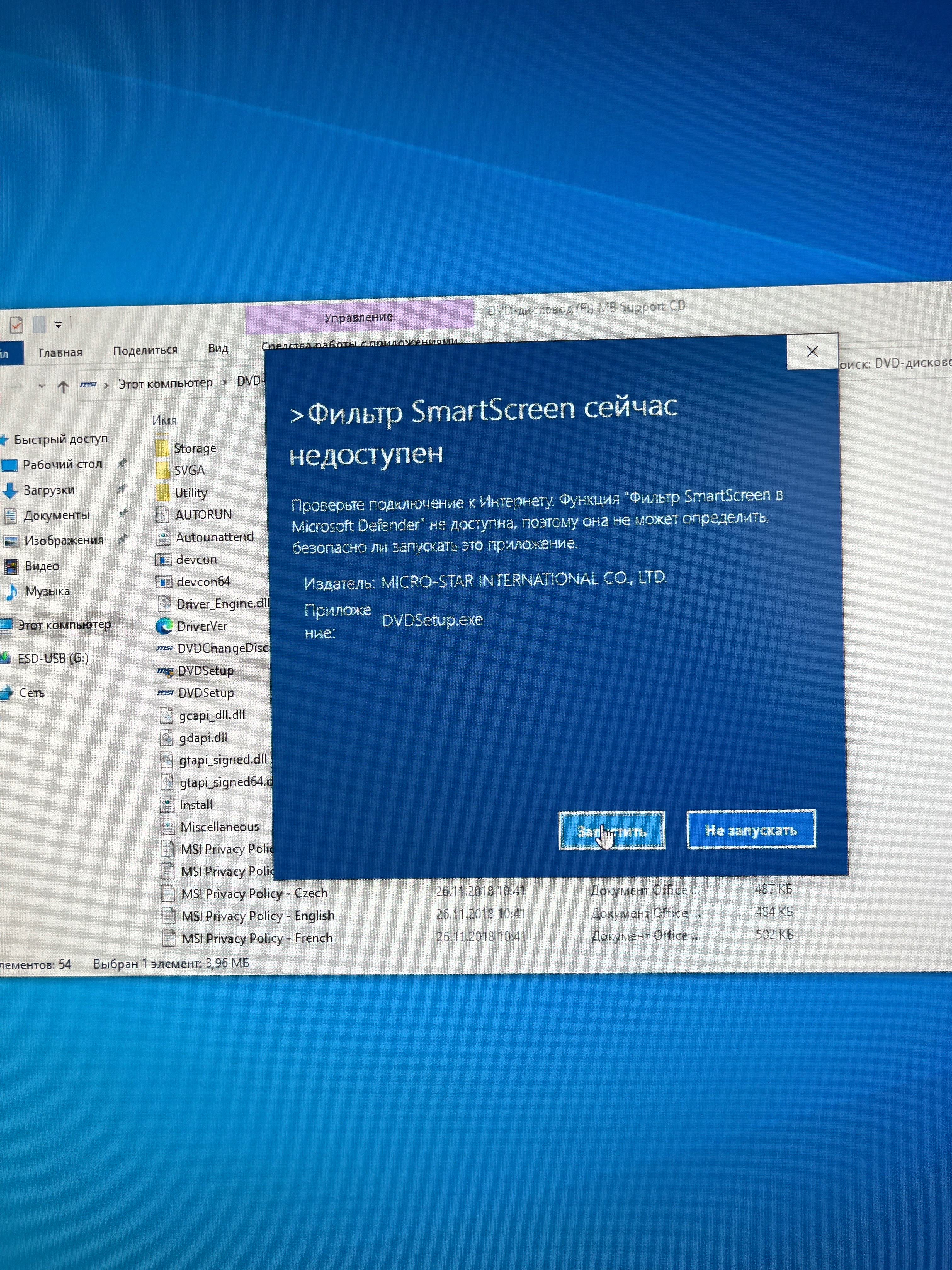
Task: Select the DriverVer Edge icon
Action: pos(165,626)
